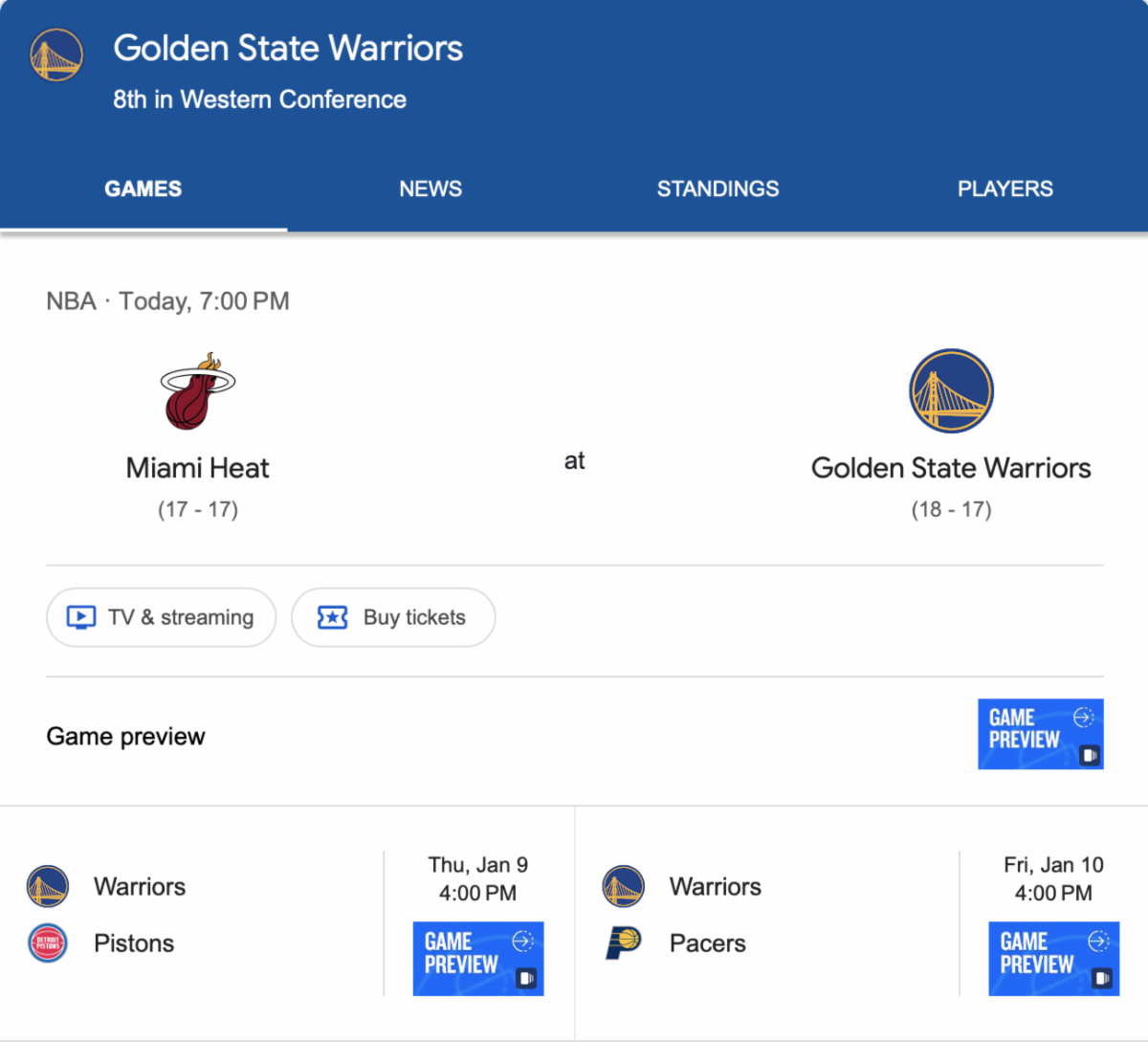The width and height of the screenshot is (1148, 1042).
Task: Open the STANDINGS tab
Action: point(717,188)
